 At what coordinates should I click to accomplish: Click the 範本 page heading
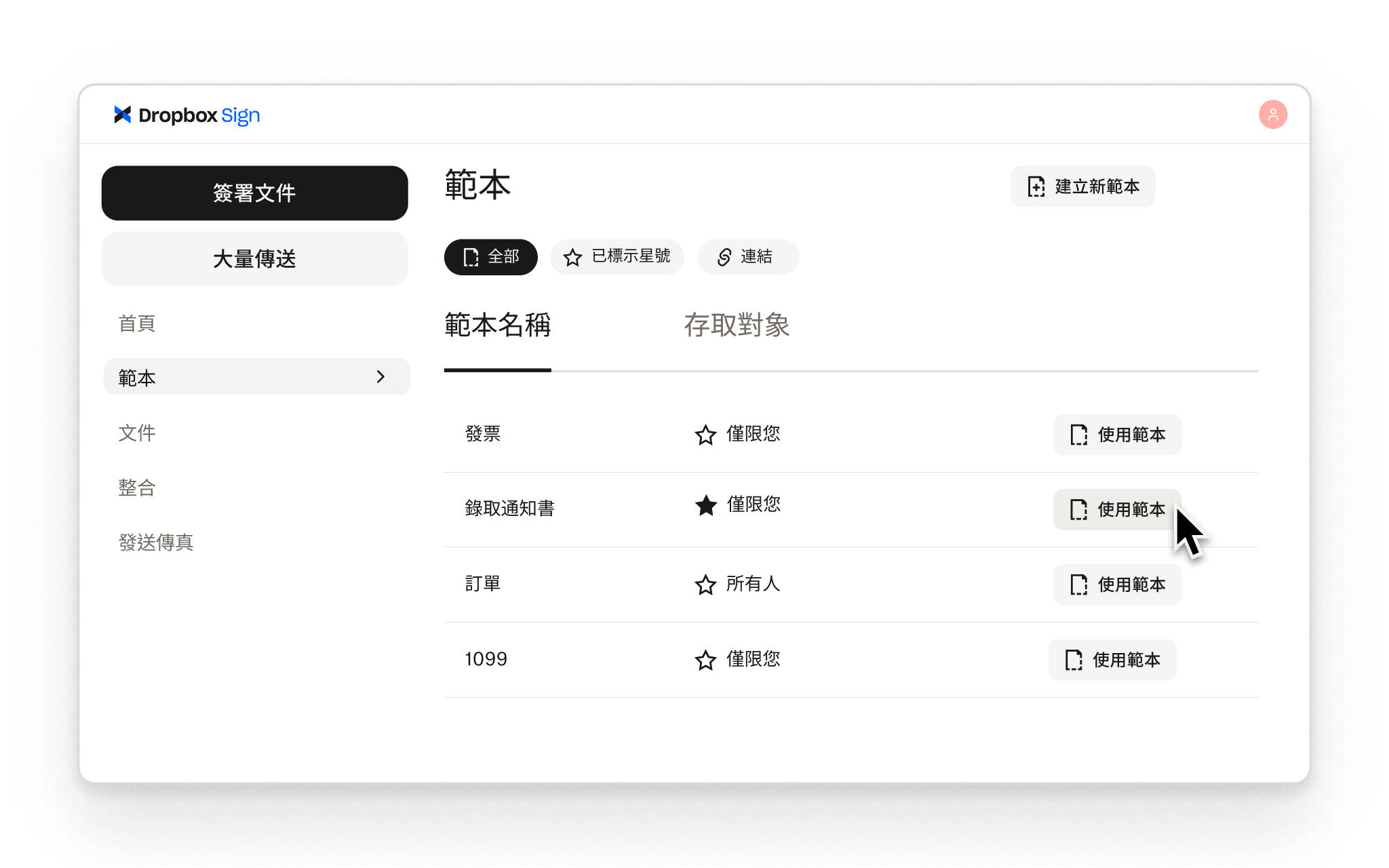(x=477, y=185)
